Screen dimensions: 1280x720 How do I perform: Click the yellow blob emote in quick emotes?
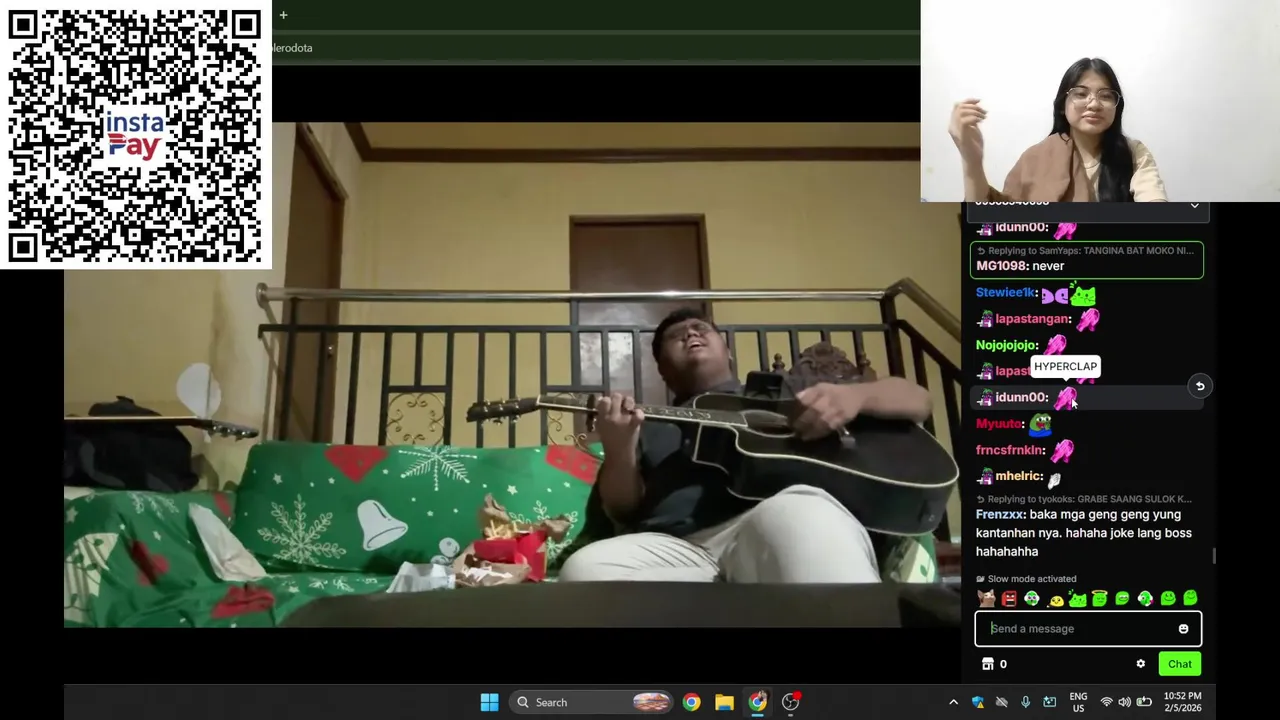(x=1055, y=599)
